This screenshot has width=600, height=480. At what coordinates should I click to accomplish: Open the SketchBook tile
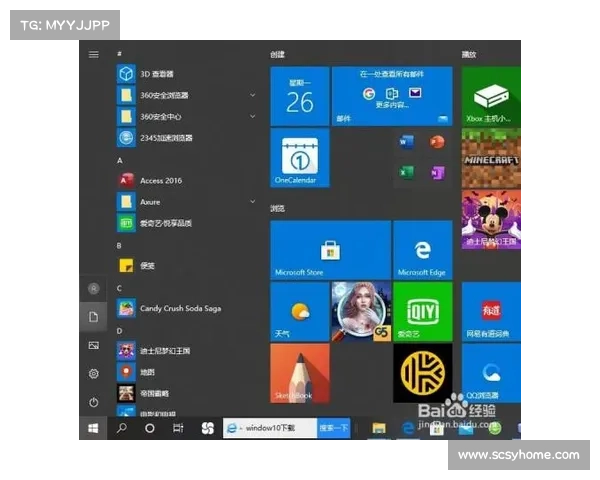coord(300,373)
